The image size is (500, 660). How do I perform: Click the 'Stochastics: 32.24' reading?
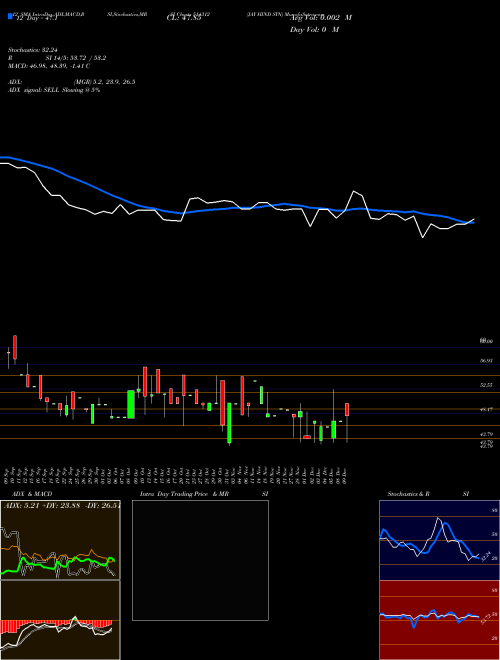[x=31, y=50]
